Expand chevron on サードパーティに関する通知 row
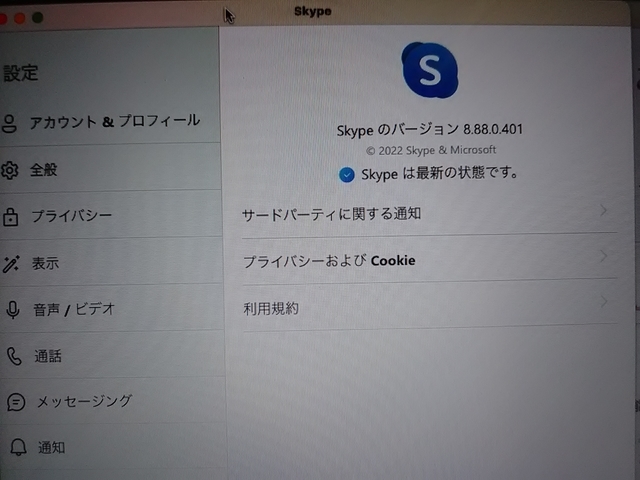 (x=604, y=211)
